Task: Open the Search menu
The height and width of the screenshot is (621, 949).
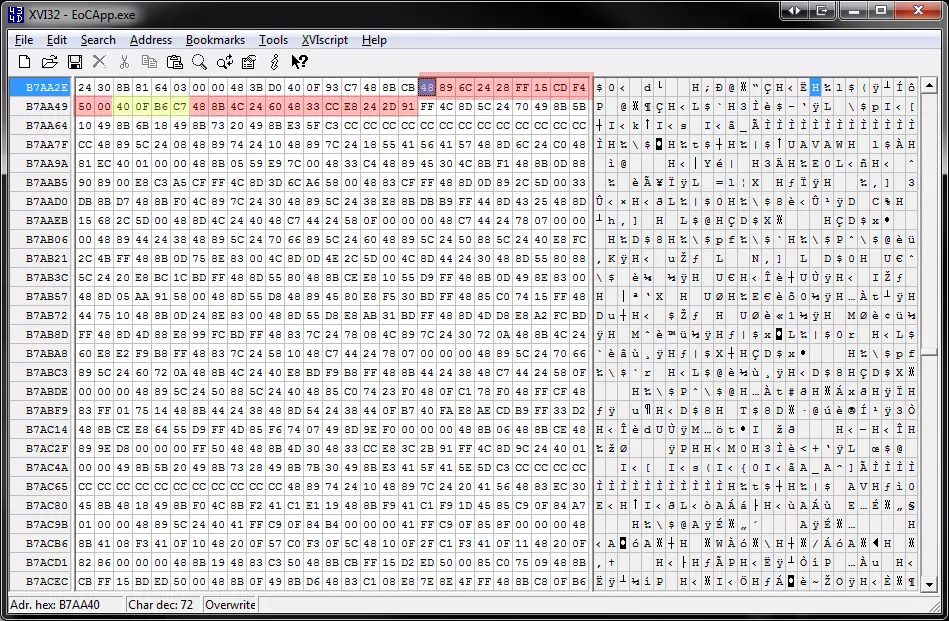Action: (98, 40)
